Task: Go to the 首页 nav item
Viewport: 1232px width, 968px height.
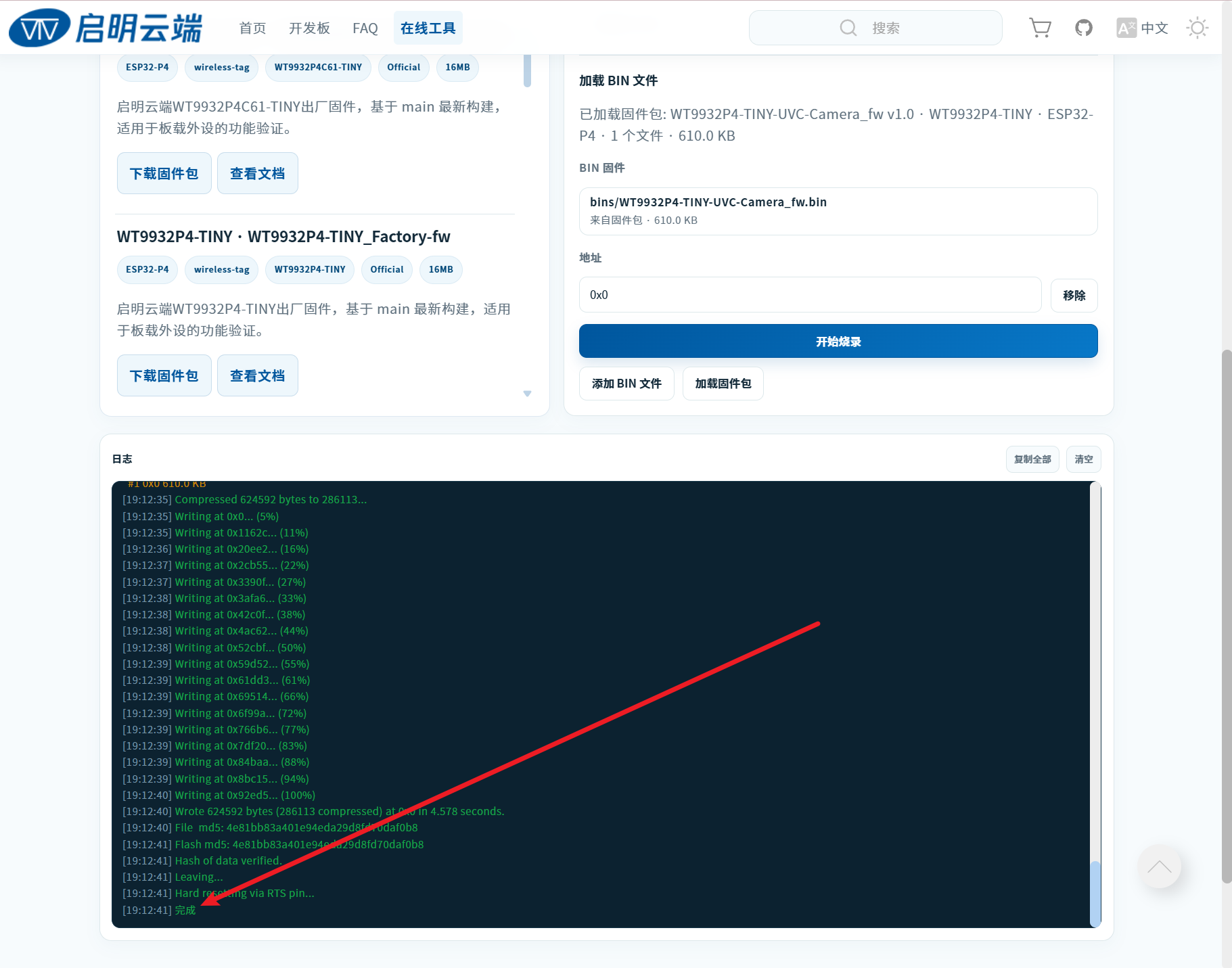Action: point(252,28)
